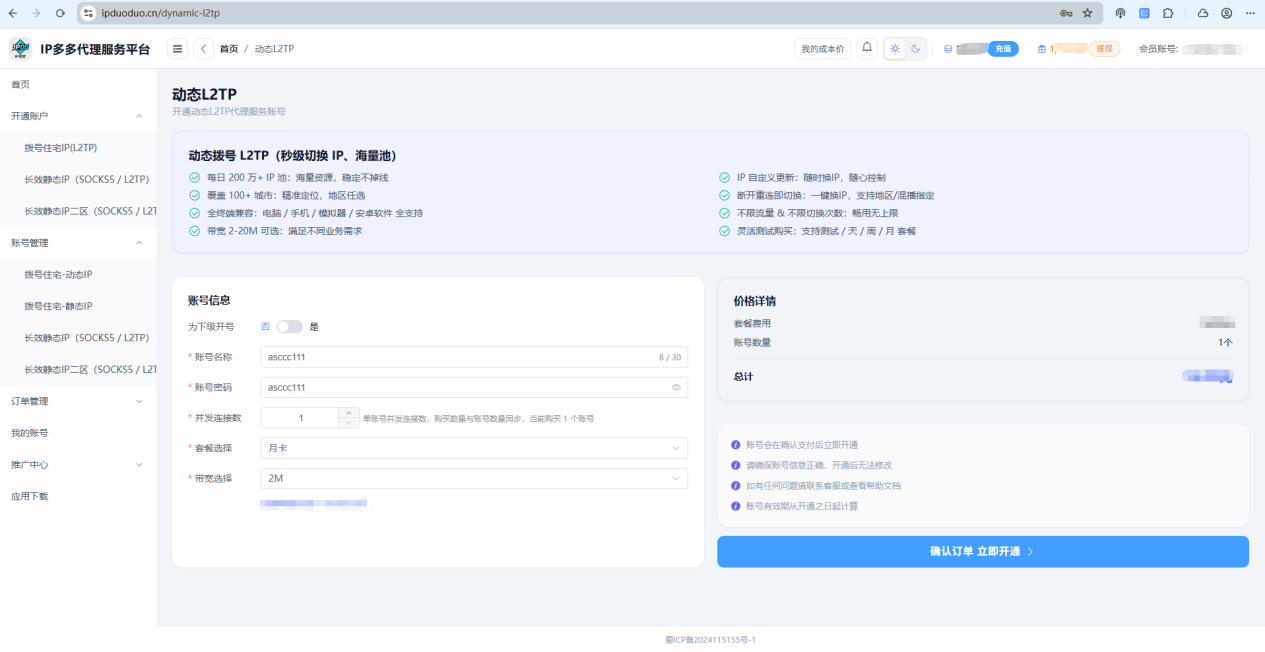The width and height of the screenshot is (1265, 652).
Task: Click 确认订单 立即开通 button
Action: [x=983, y=551]
